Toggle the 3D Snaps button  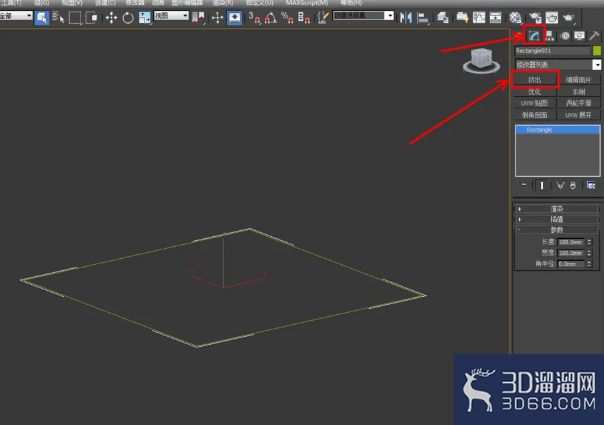pos(254,18)
